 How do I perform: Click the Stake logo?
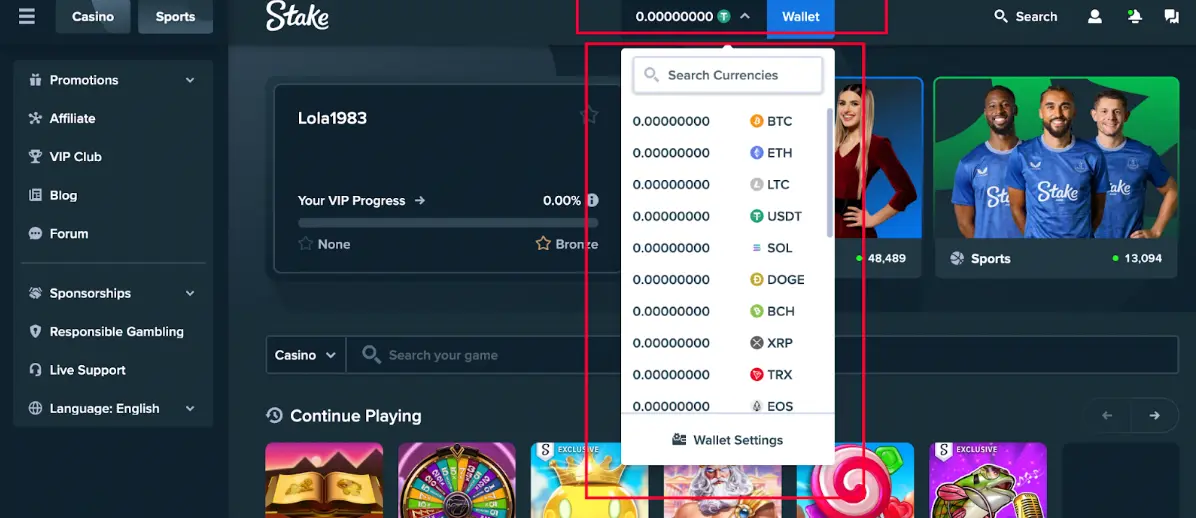[x=297, y=16]
